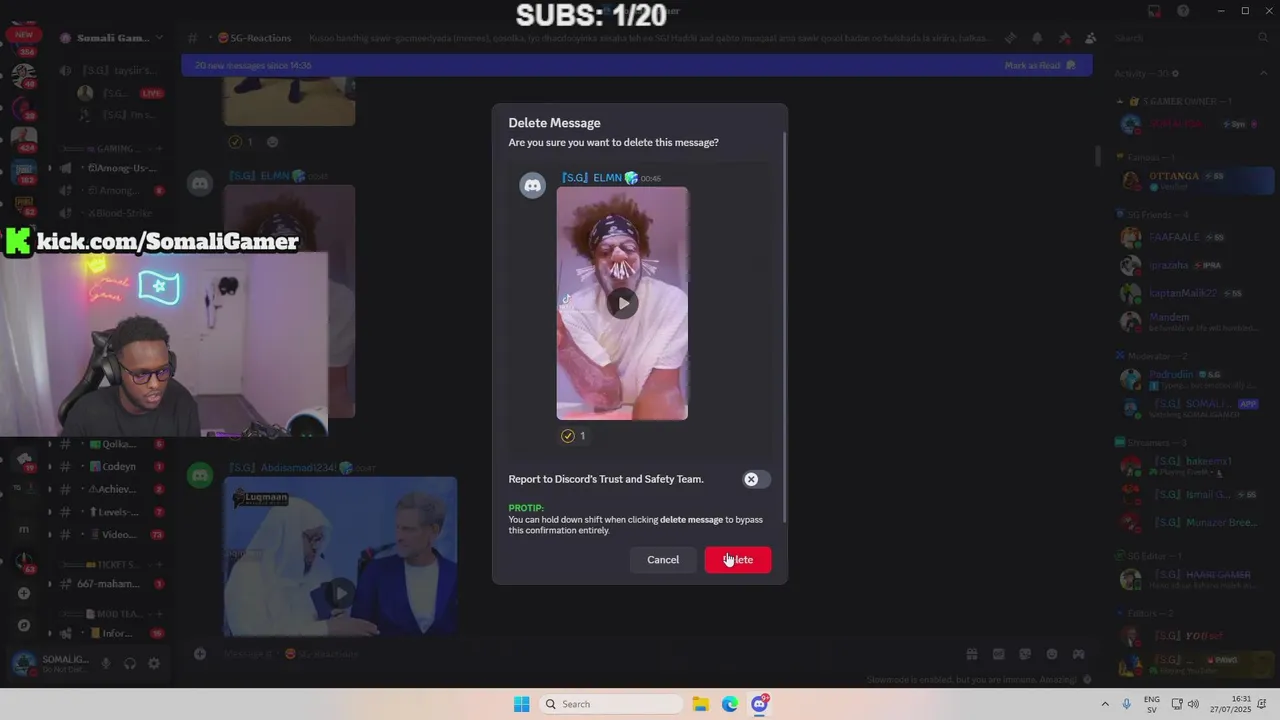Open File Explorer from the taskbar
Viewport: 1280px width, 720px height.
(701, 704)
